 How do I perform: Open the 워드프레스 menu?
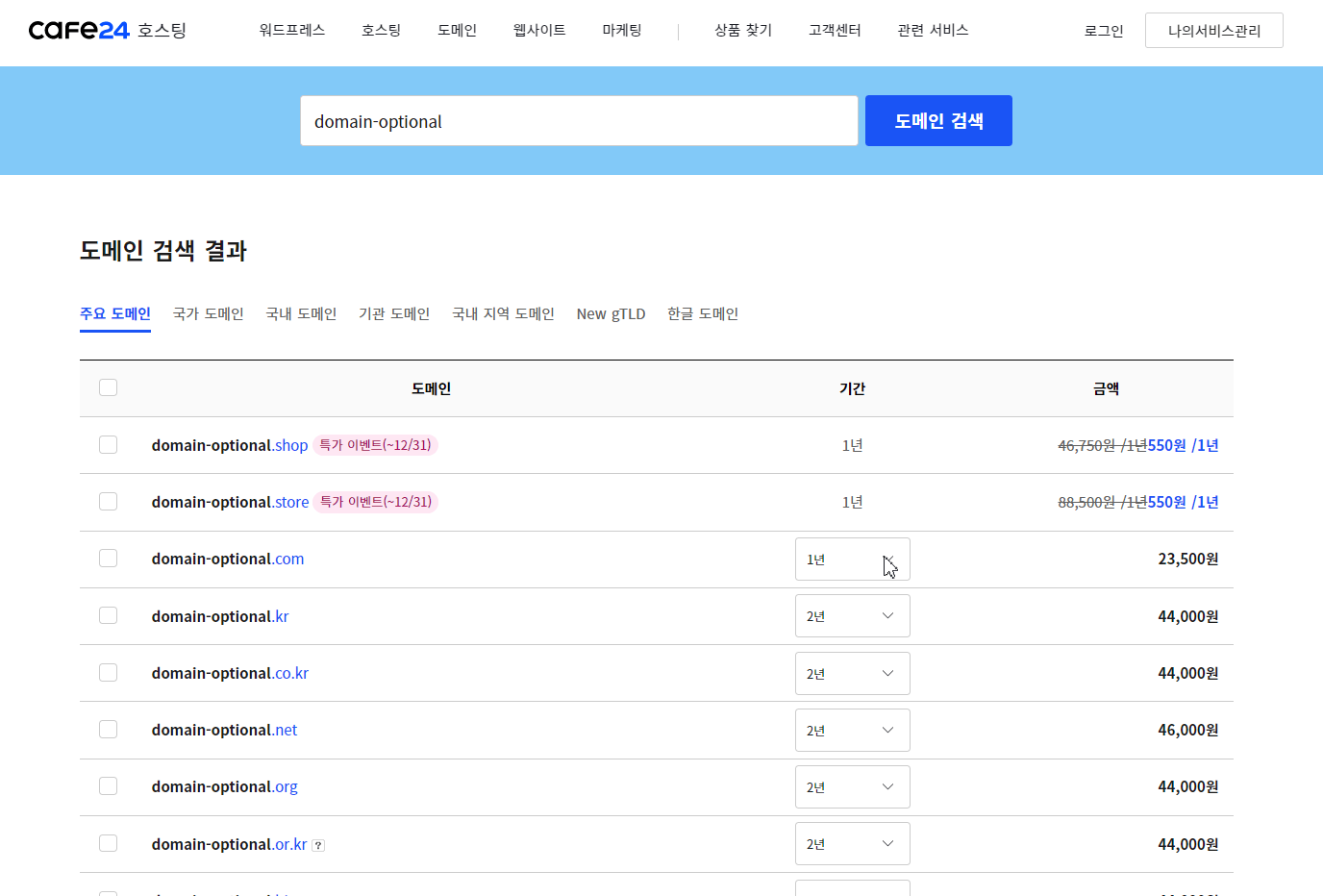coord(292,31)
